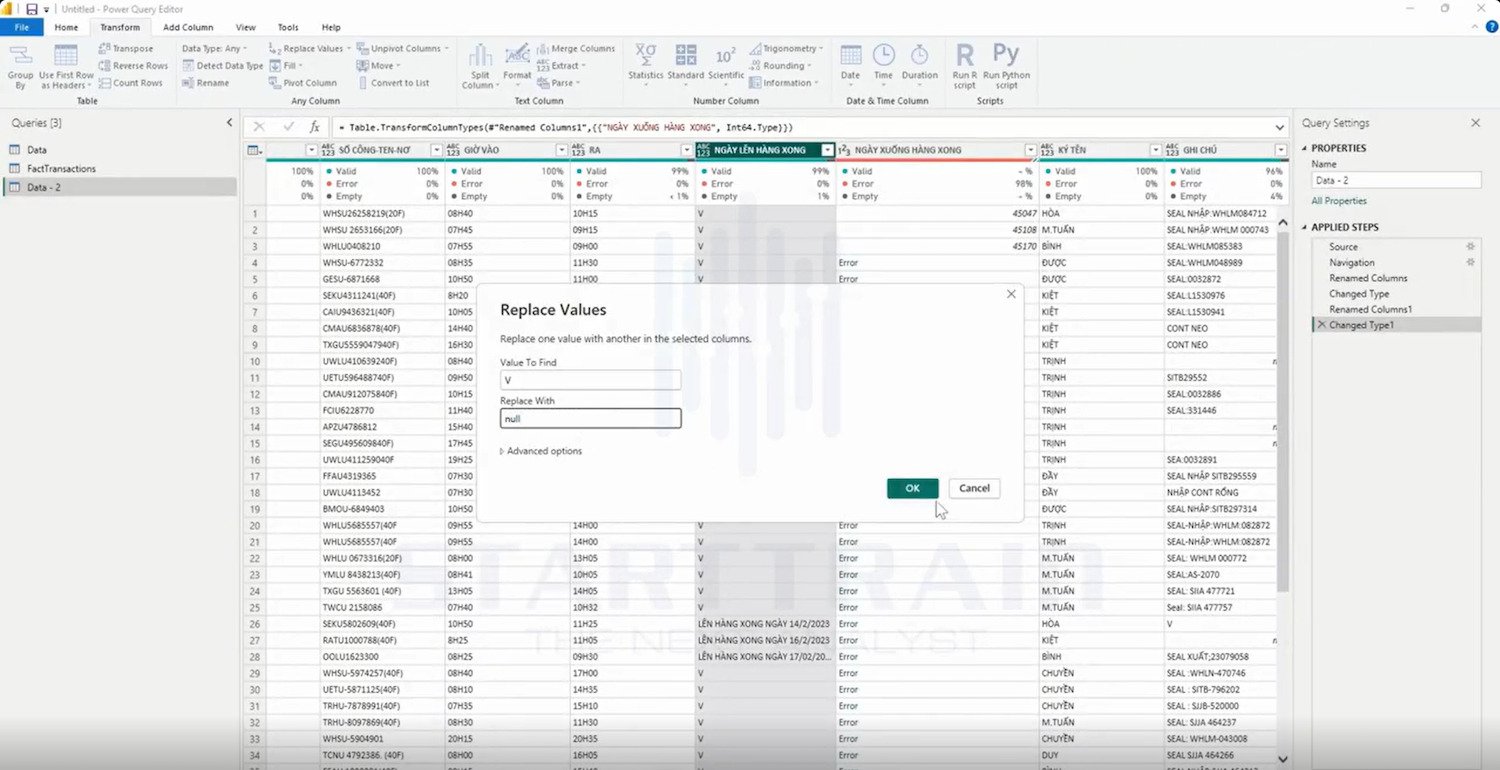Viewport: 1500px width, 770px height.
Task: Collapse the Queries pane
Action: [229, 123]
